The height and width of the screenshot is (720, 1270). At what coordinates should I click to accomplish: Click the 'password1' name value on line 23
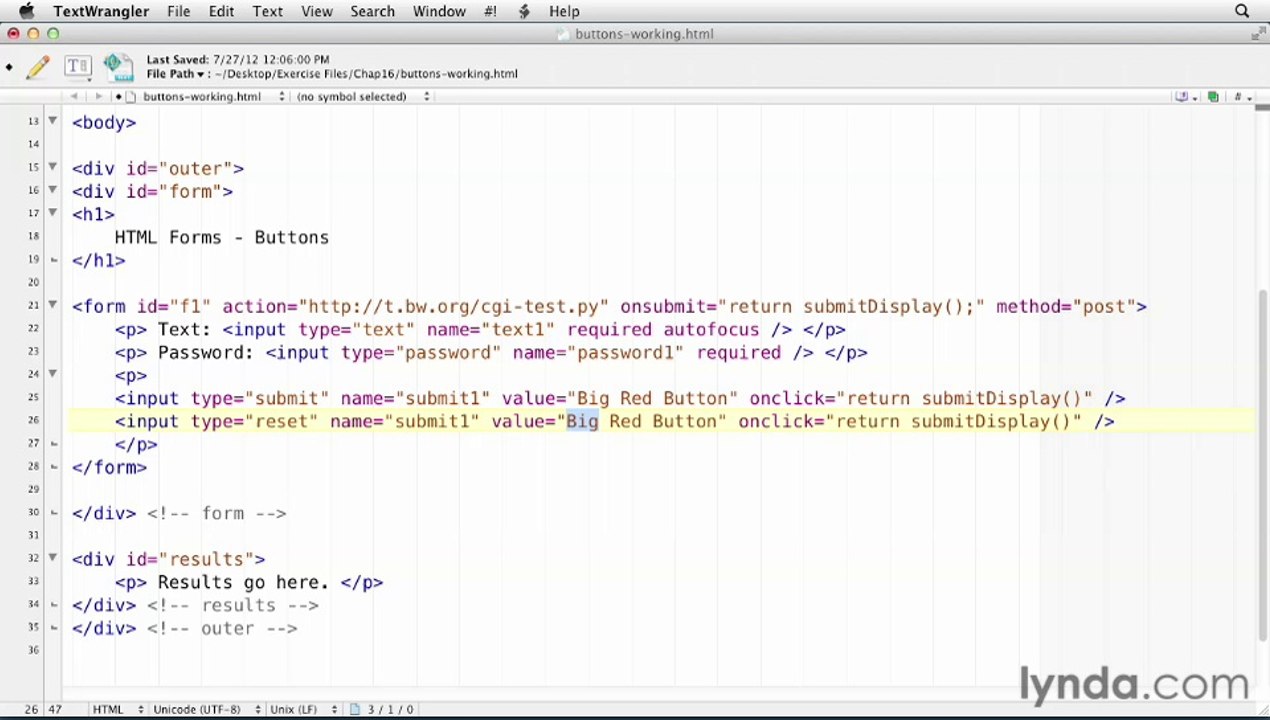(625, 352)
